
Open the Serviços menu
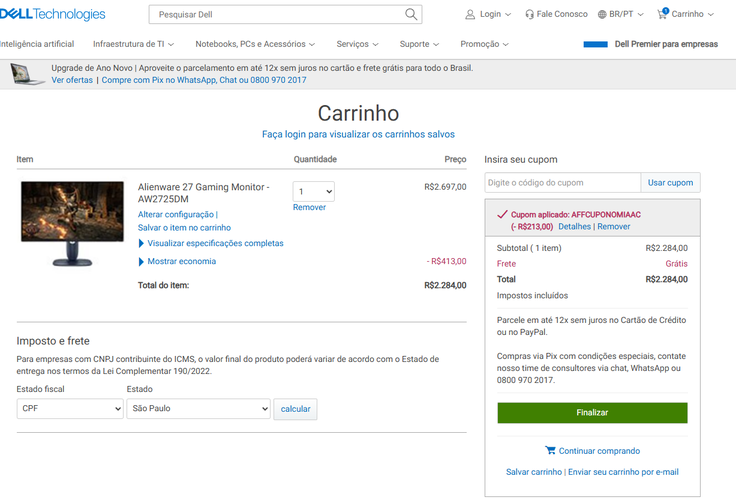point(357,44)
